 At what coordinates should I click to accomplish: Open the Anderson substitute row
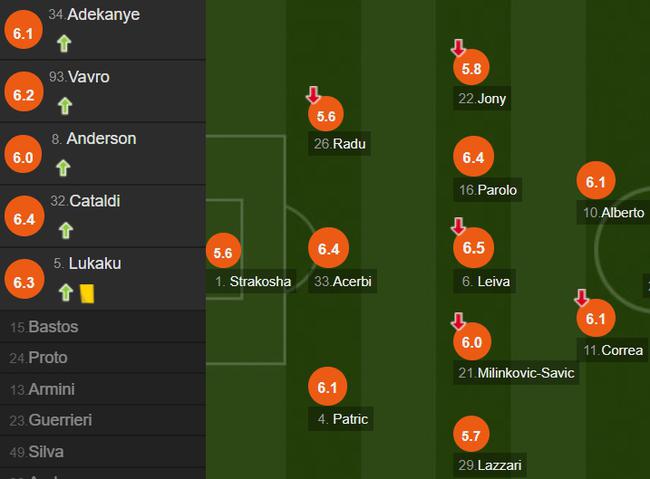tap(103, 154)
